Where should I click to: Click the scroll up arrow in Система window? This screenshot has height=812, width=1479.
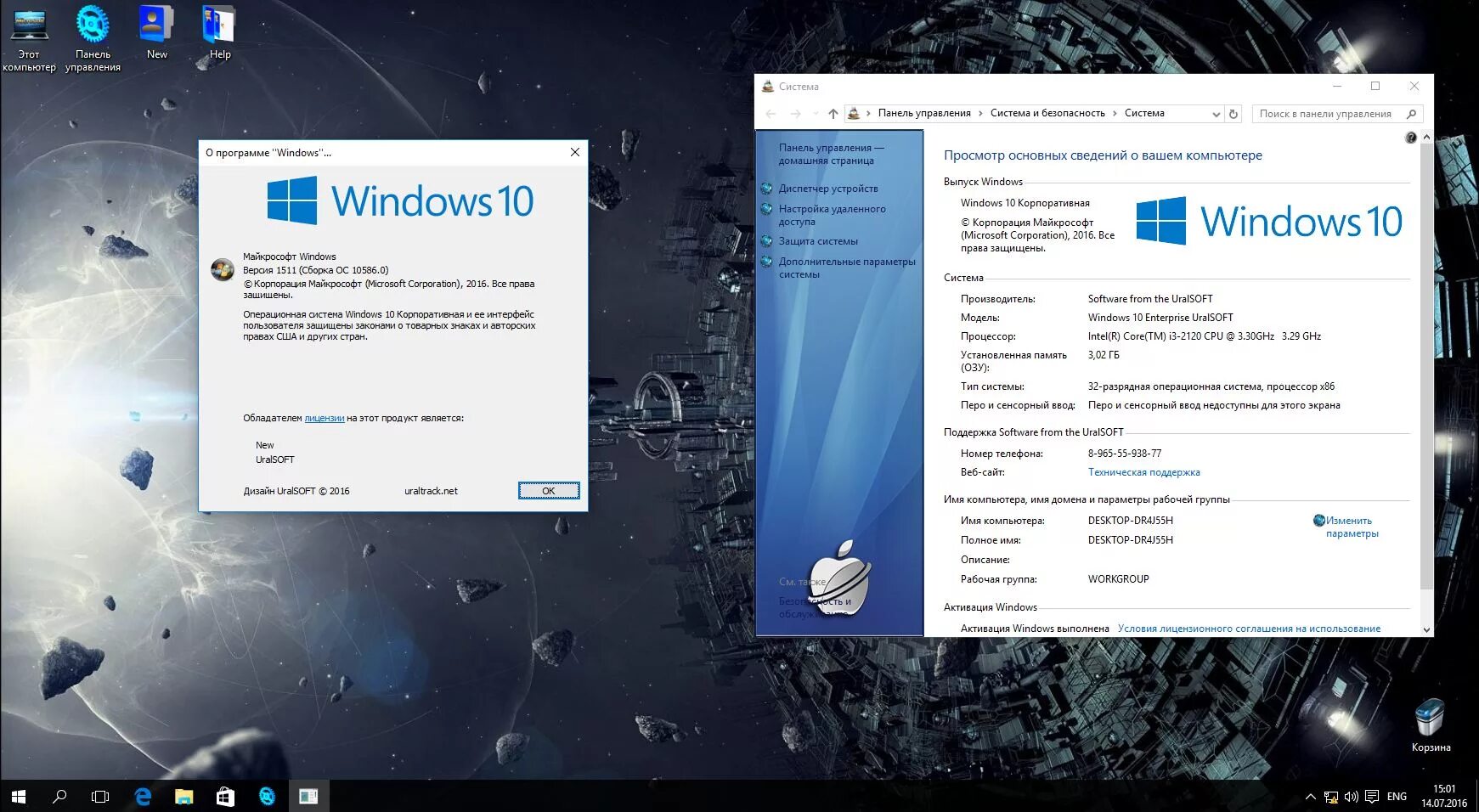coord(1426,137)
